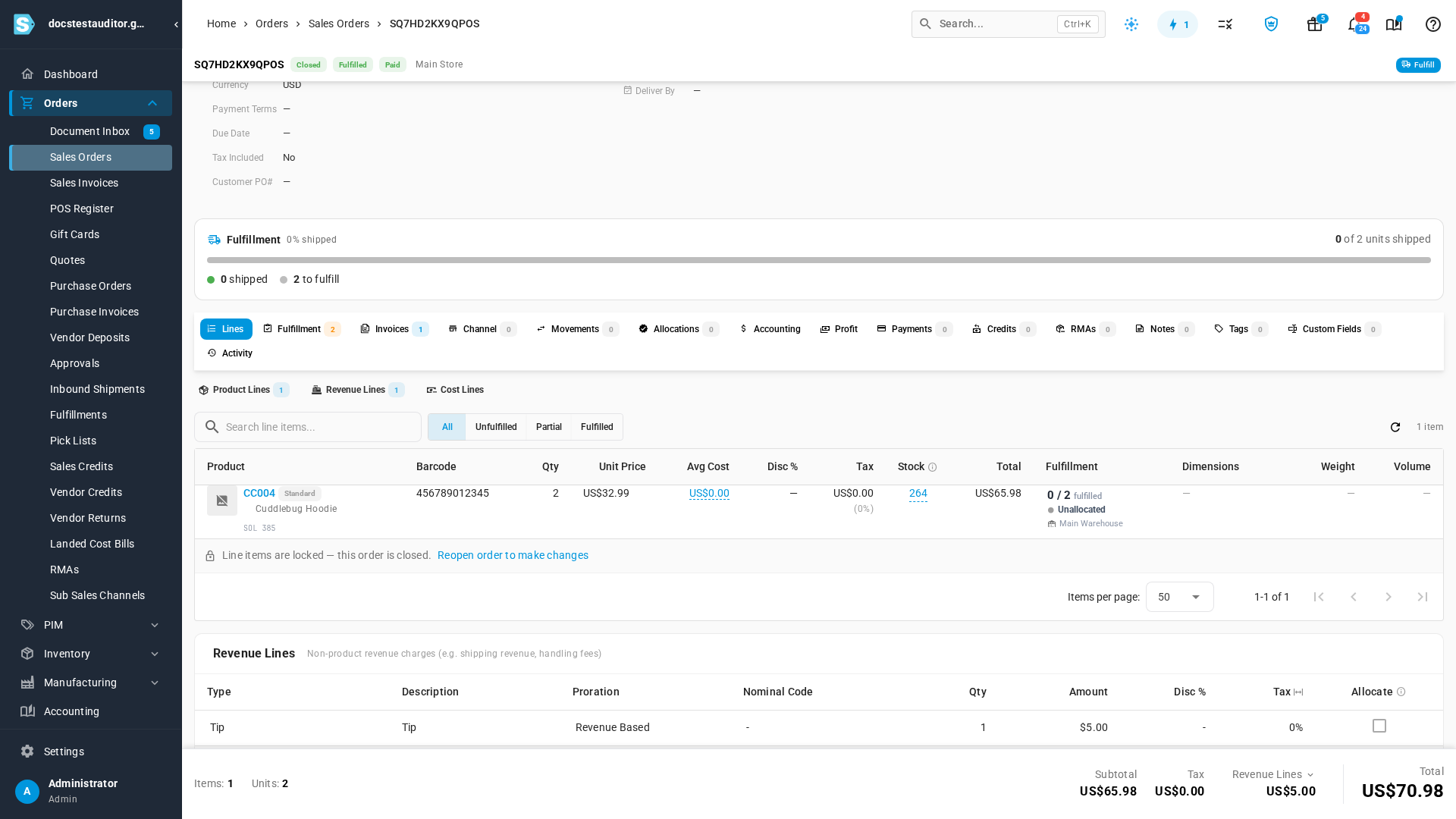Click the Cuddlebug Hoodie product image placeholder
The image size is (1456, 819).
point(222,500)
